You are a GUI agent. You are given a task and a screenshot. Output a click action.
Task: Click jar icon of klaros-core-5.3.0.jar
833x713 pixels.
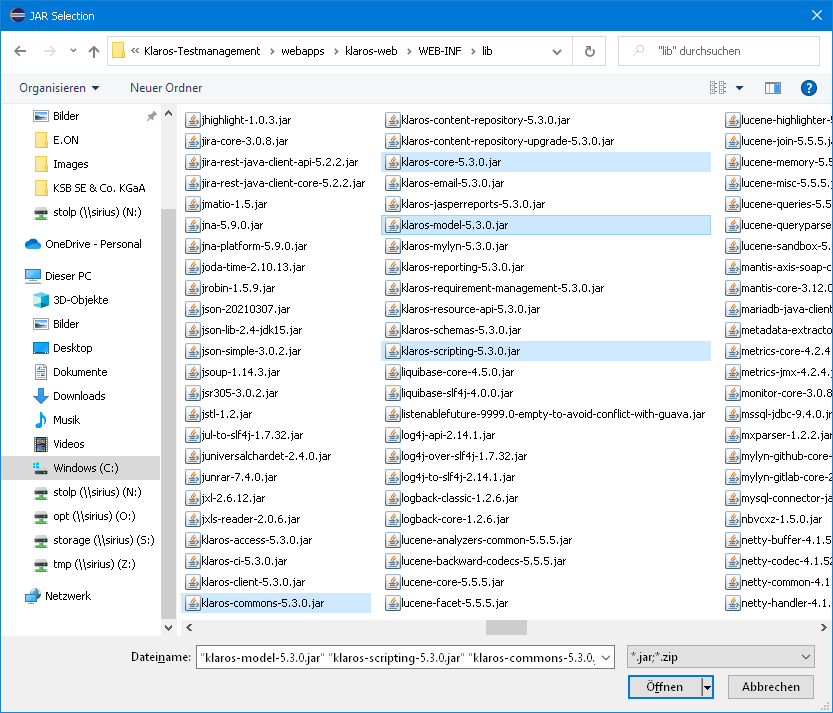[393, 162]
